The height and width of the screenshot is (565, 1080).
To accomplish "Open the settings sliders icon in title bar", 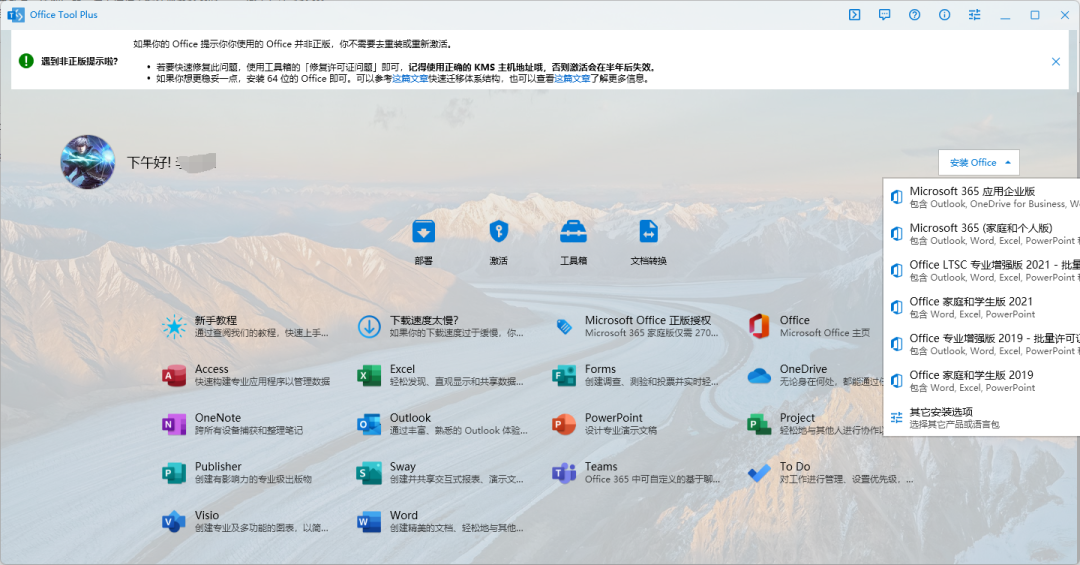I will click(975, 14).
